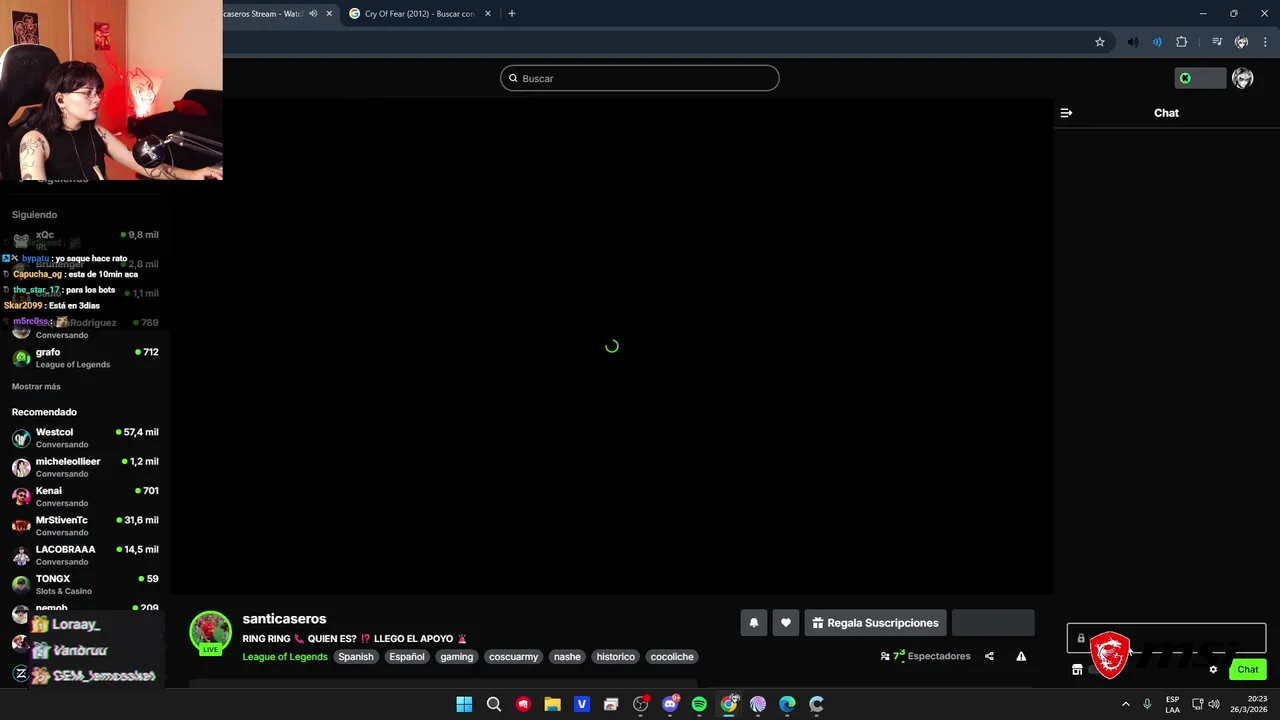Viewport: 1280px width, 720px height.
Task: Open the Chrome extensions puzzle icon
Action: (x=1182, y=42)
